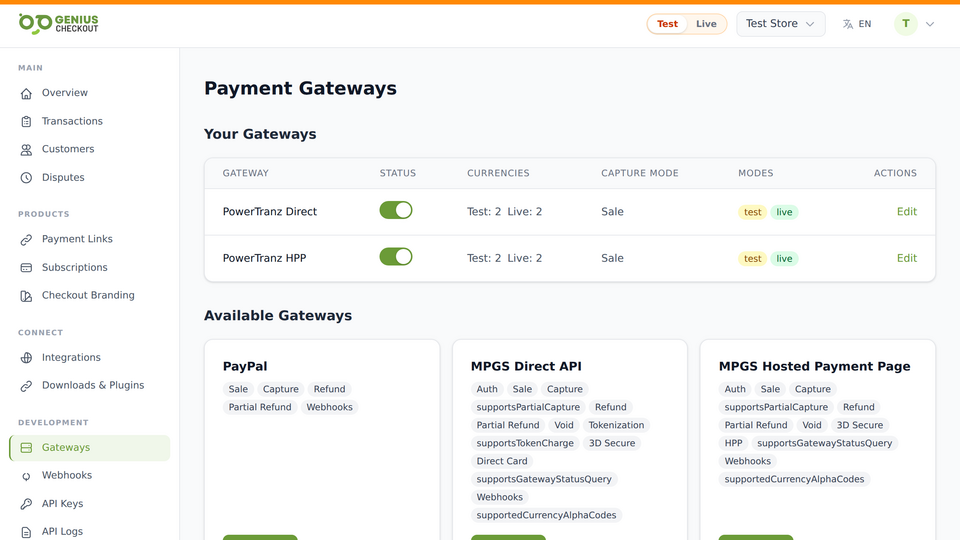This screenshot has height=540, width=960.
Task: Disable the PowerTranz Direct gateway toggle
Action: tap(396, 210)
